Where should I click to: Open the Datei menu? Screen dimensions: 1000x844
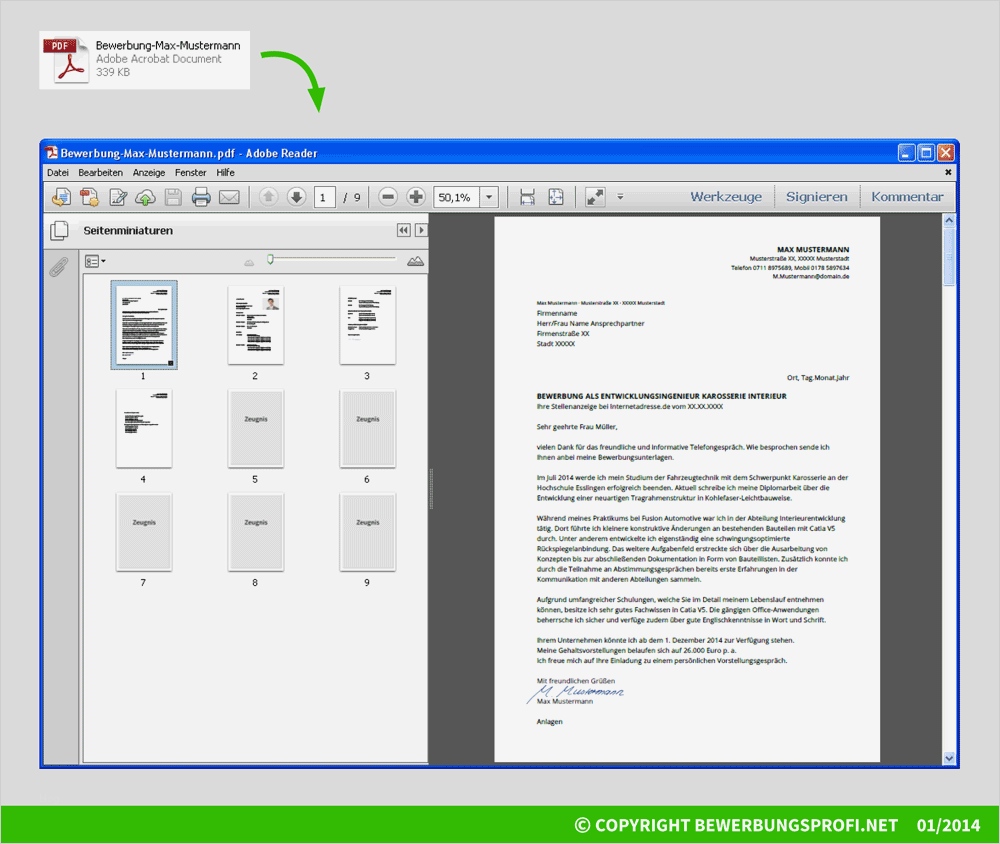tap(57, 172)
